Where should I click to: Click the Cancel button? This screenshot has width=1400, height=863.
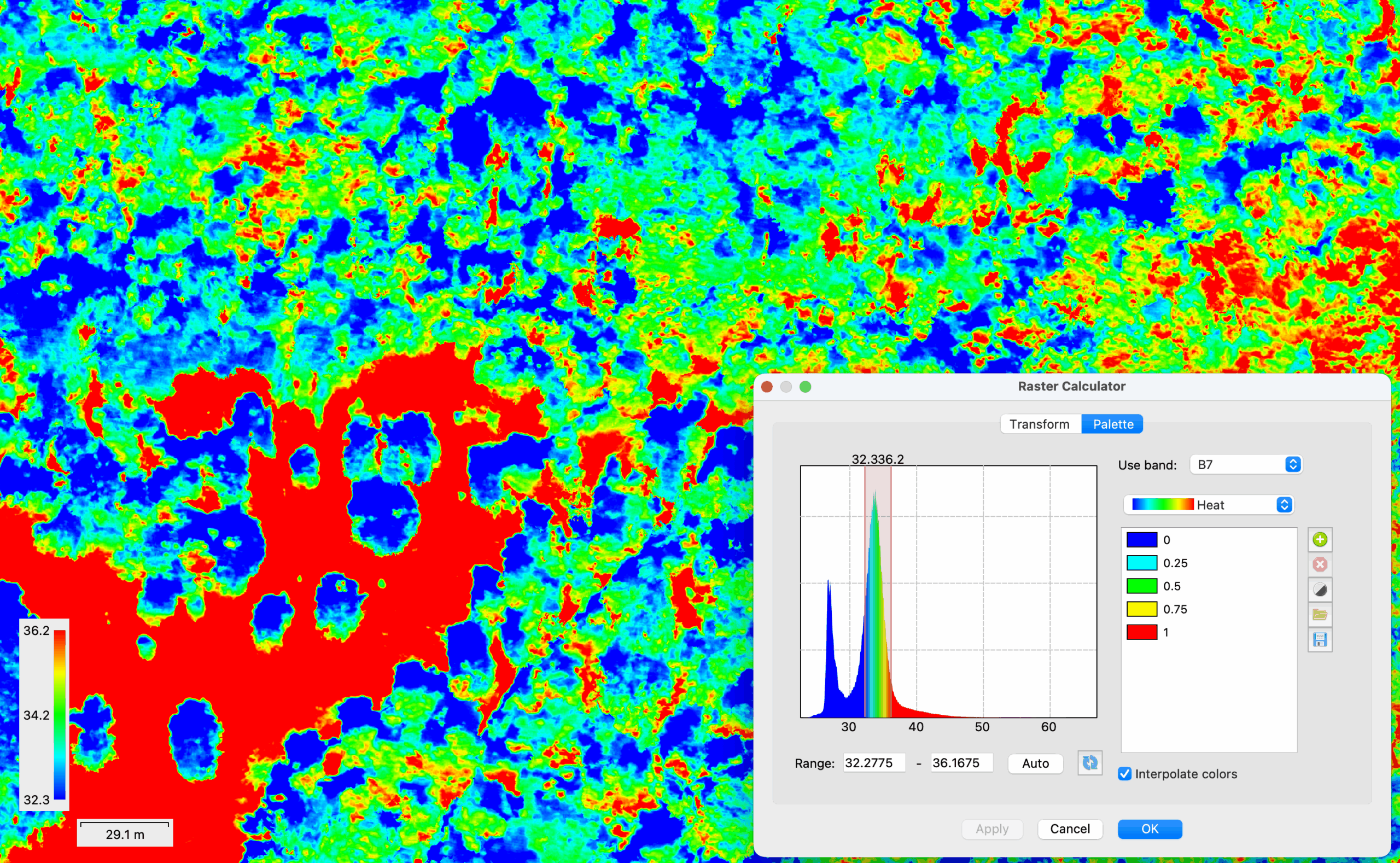point(1070,829)
